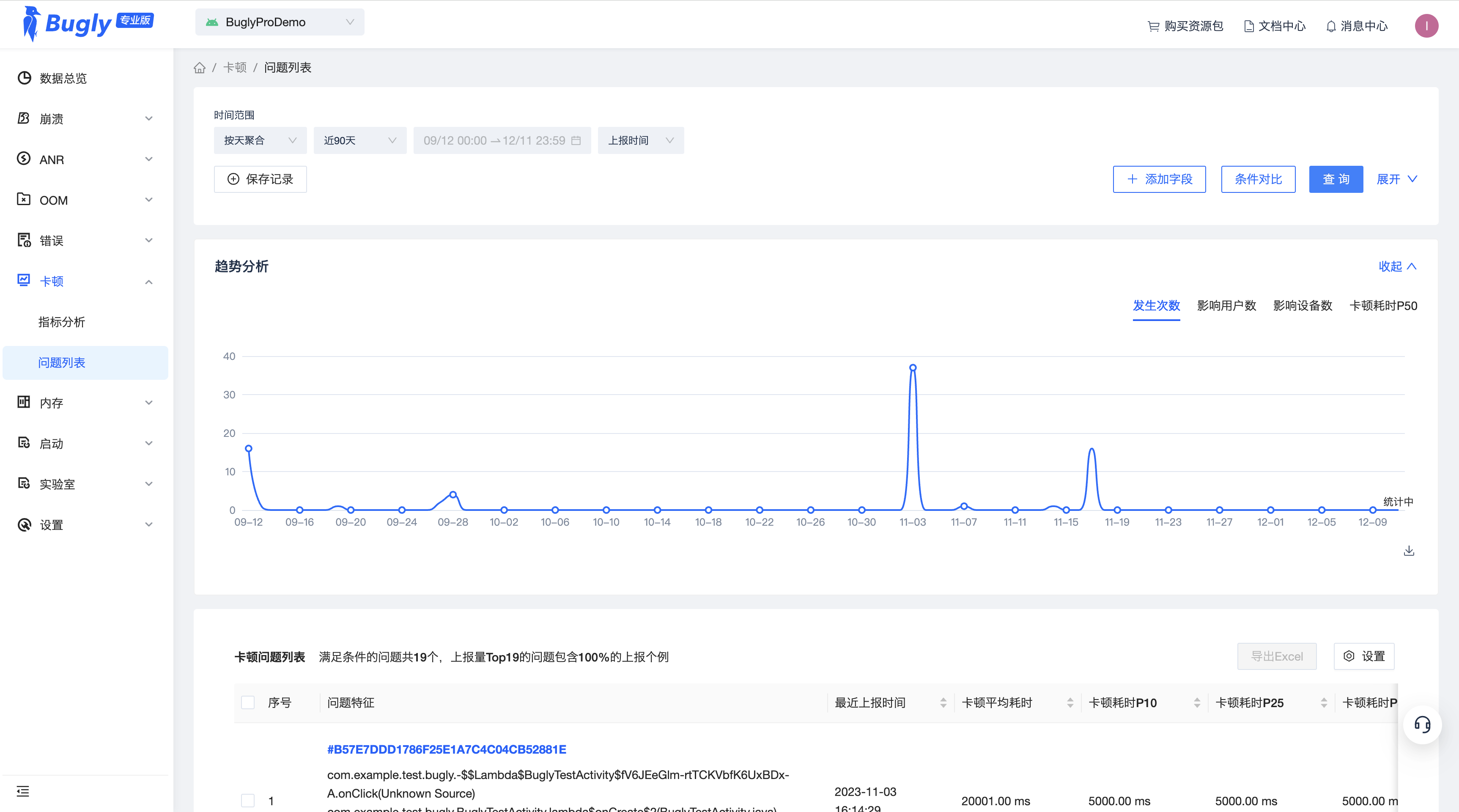
Task: Open the shopping cart resource package icon
Action: tap(1153, 26)
